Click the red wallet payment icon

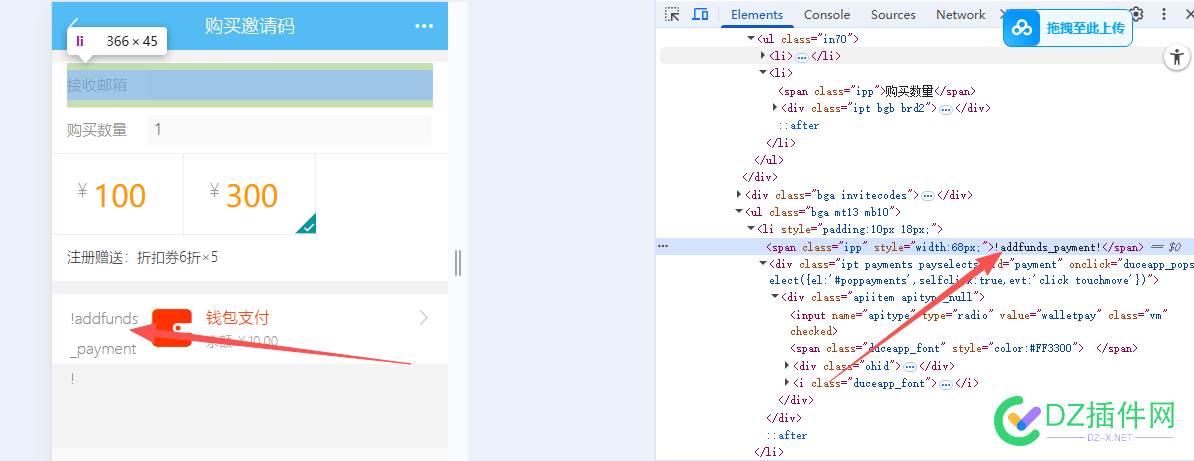coord(171,328)
